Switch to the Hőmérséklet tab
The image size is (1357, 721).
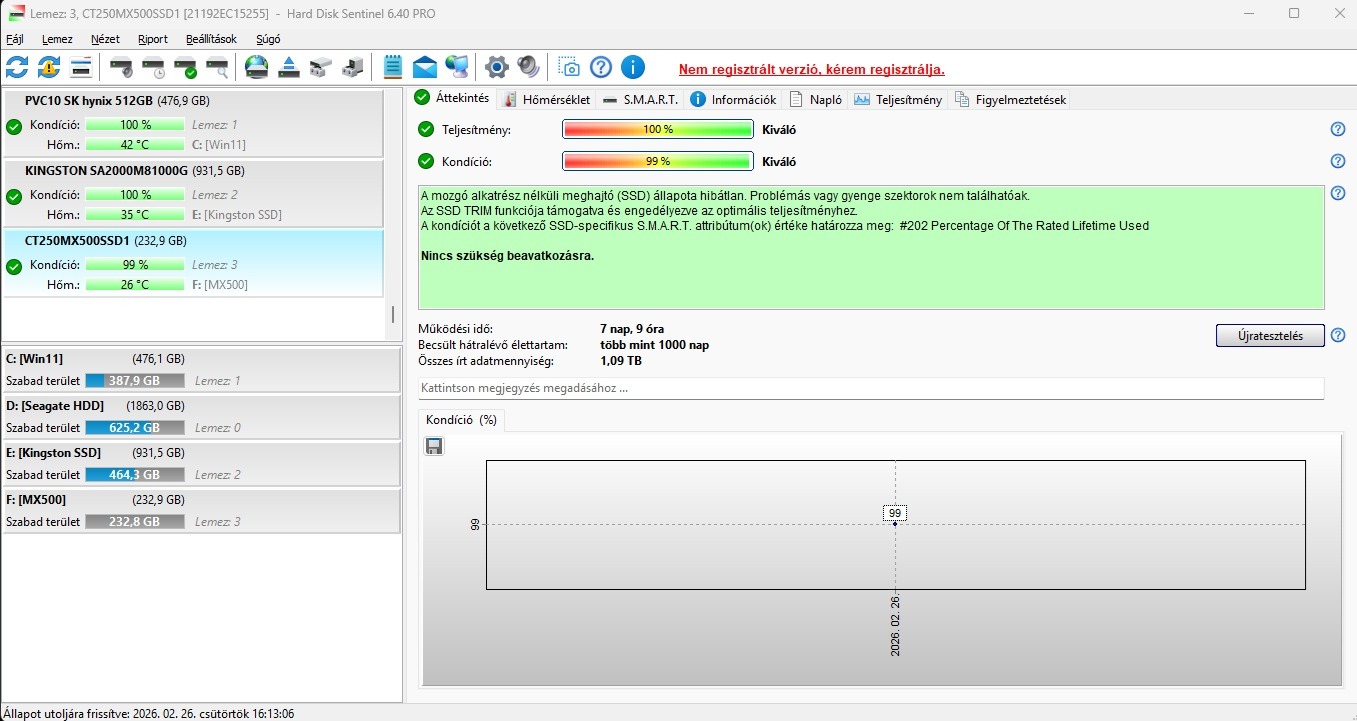(x=546, y=99)
